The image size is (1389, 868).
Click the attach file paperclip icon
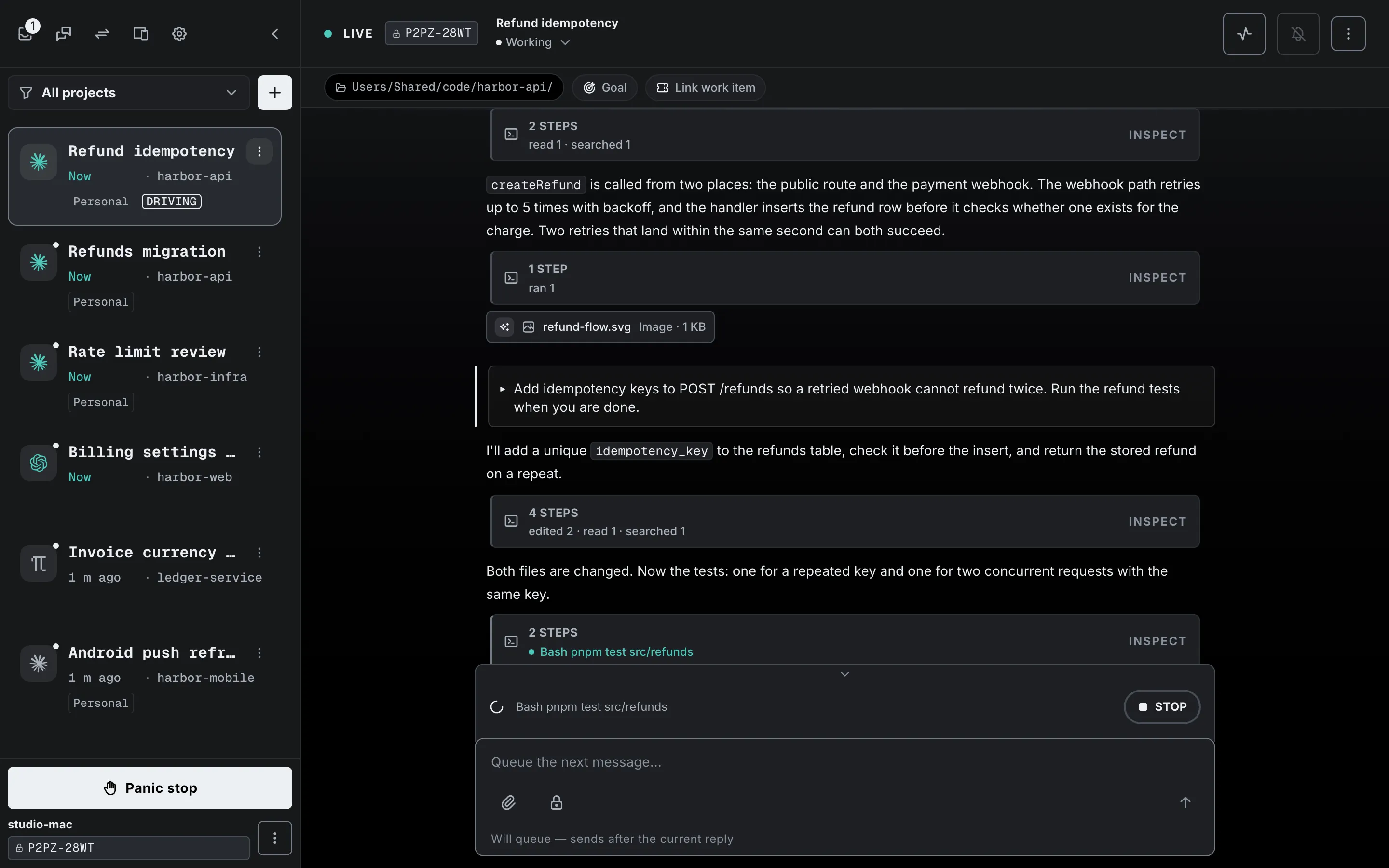coord(508,802)
